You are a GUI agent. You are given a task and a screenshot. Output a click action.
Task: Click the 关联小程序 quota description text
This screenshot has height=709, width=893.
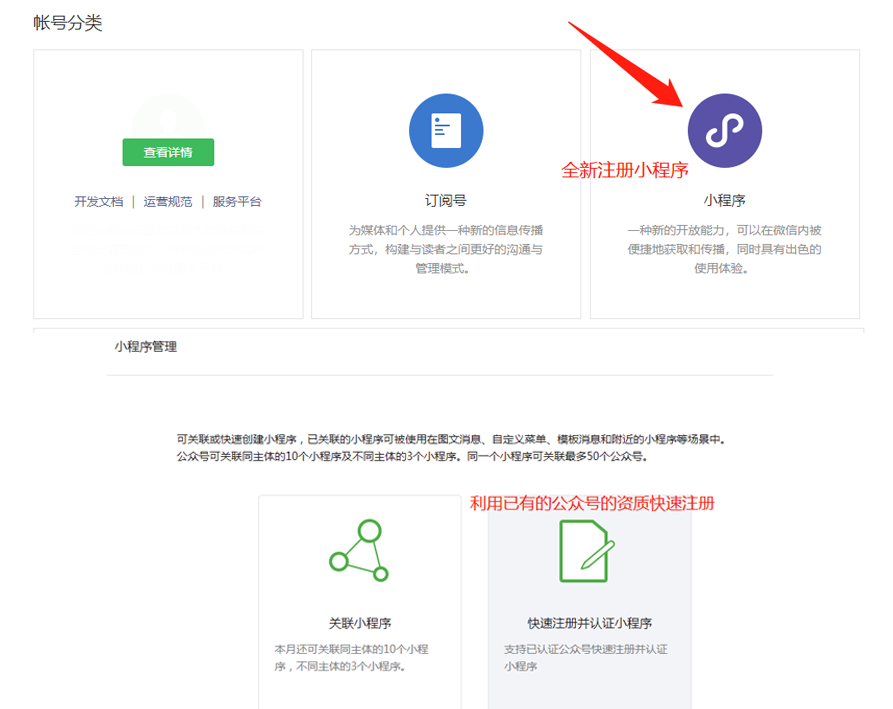[352, 657]
